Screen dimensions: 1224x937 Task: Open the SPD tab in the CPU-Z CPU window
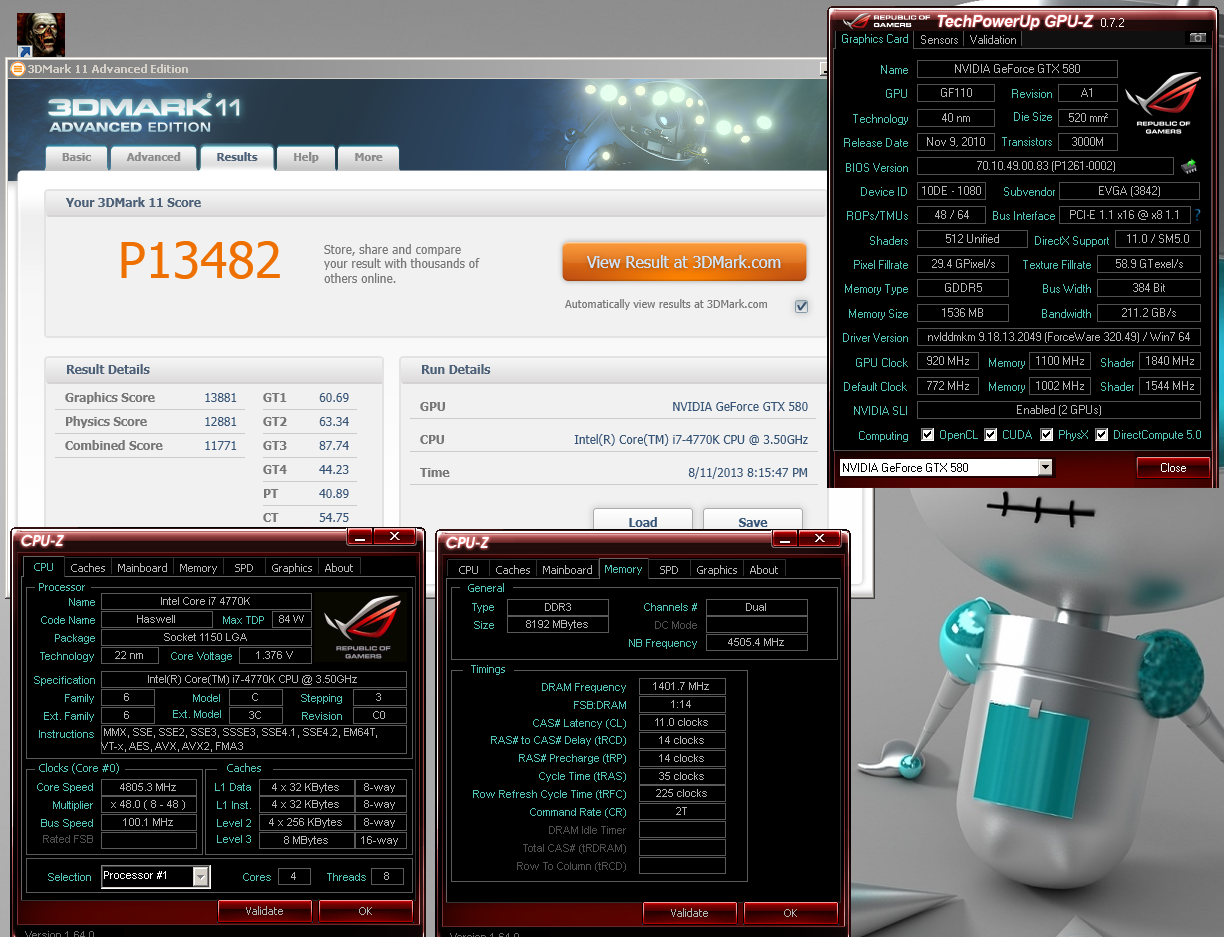[244, 568]
